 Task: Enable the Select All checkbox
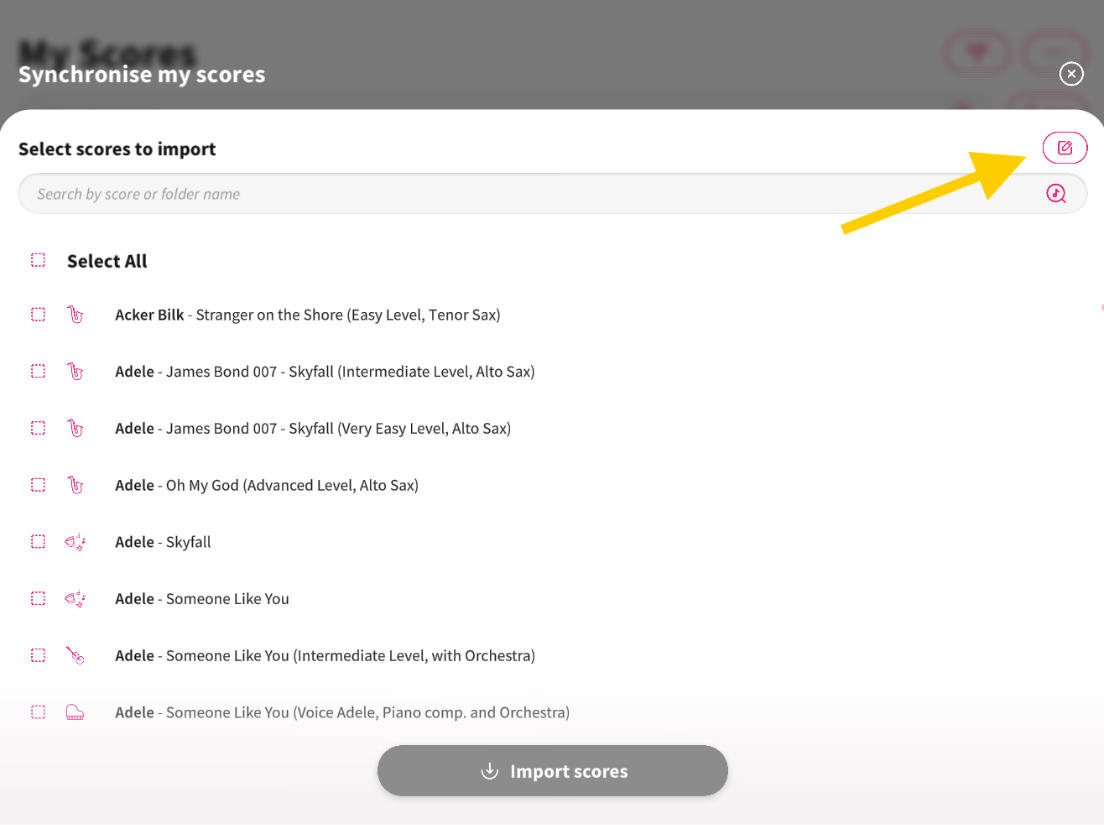pos(38,260)
